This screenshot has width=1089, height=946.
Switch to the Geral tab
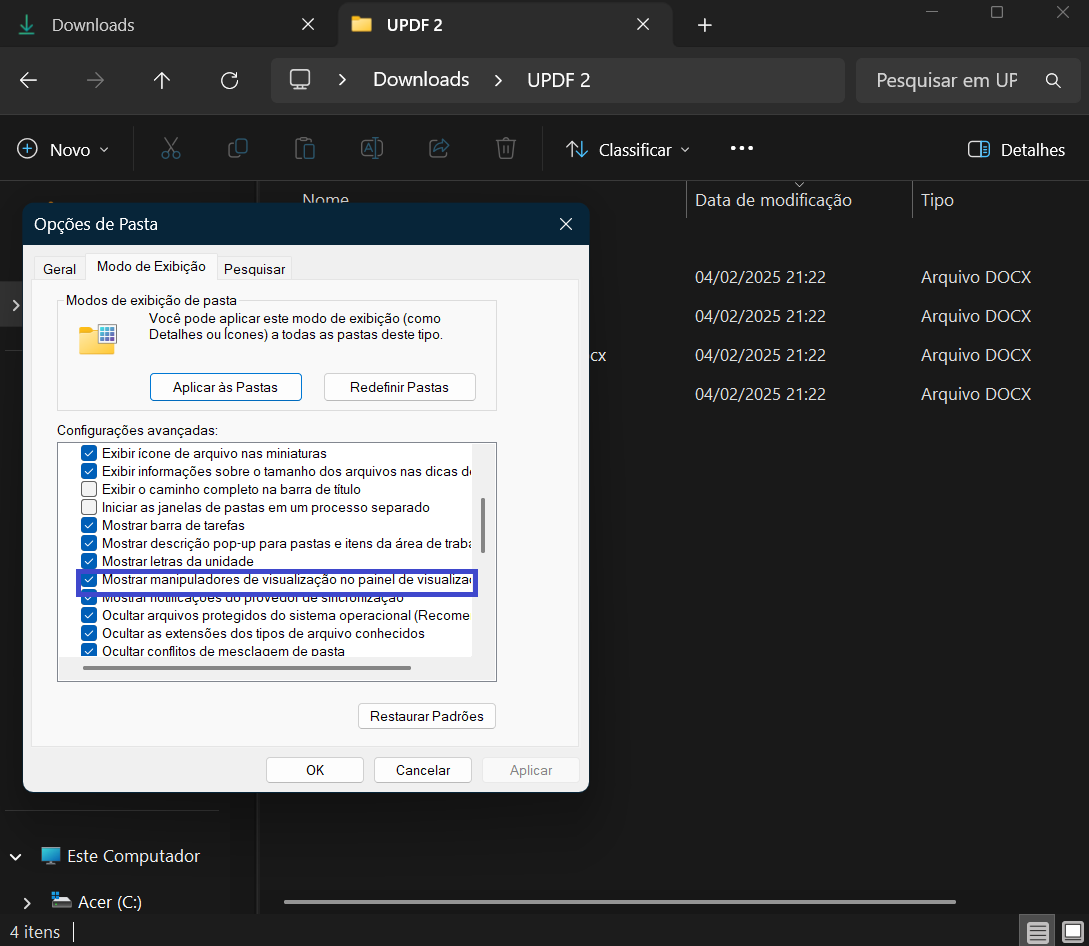coord(60,269)
